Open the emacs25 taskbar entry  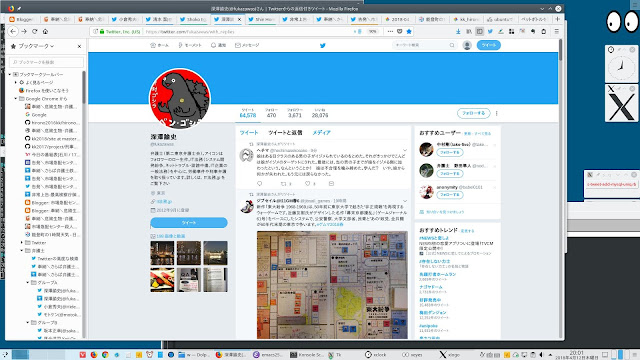(268, 355)
